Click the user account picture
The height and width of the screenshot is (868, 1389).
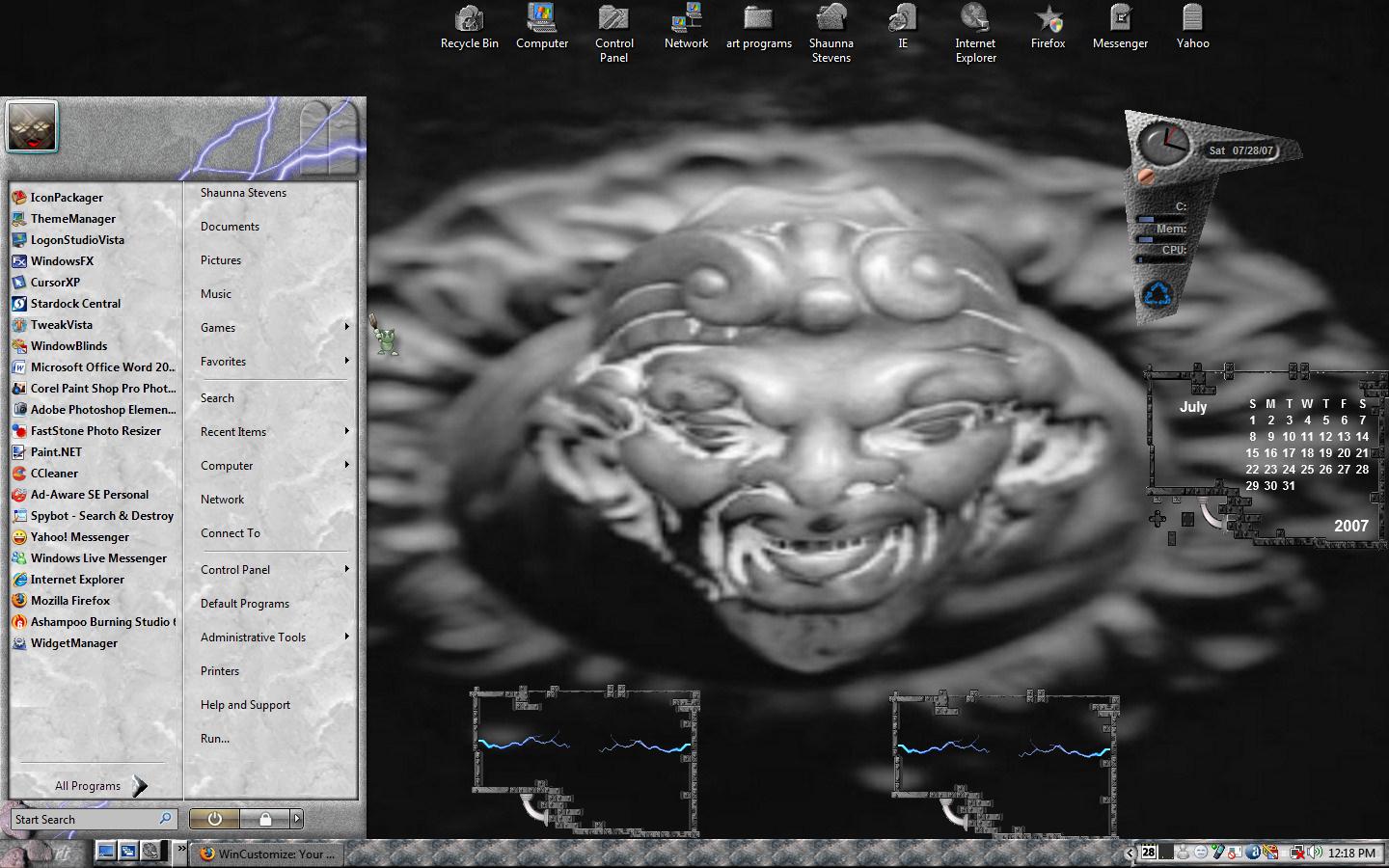click(x=33, y=127)
